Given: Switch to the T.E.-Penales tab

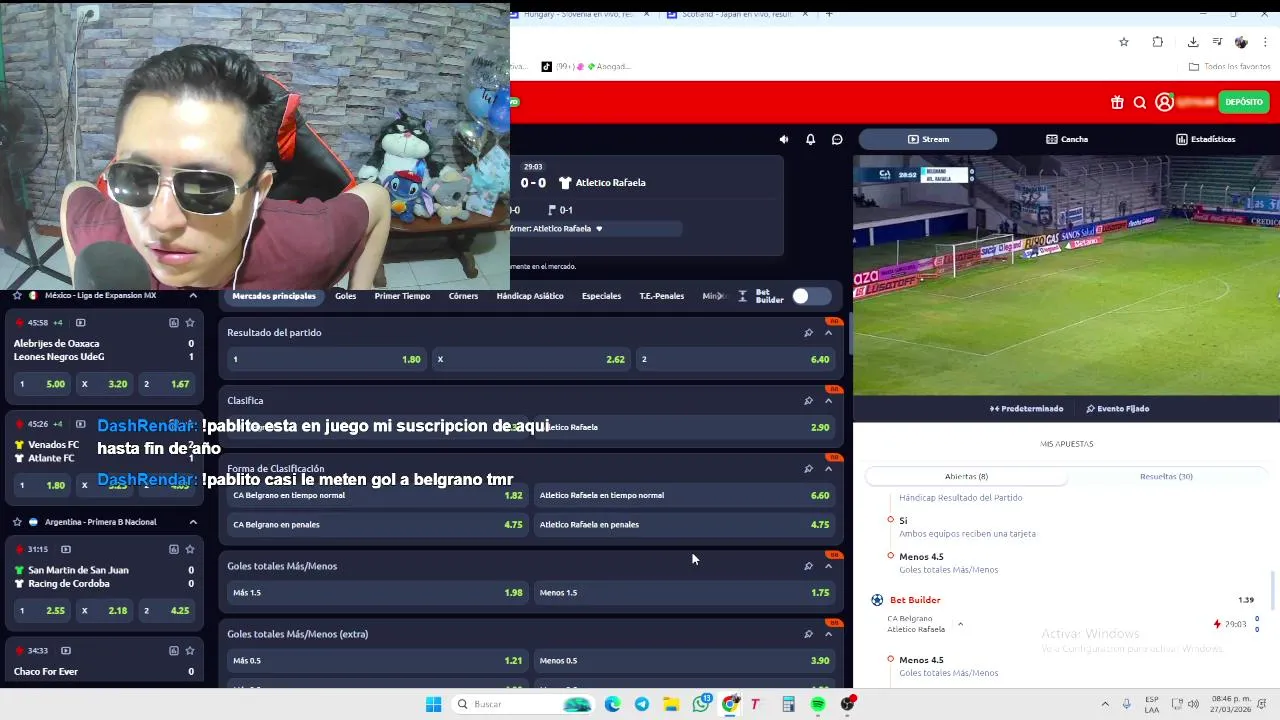Looking at the screenshot, I should 661,296.
